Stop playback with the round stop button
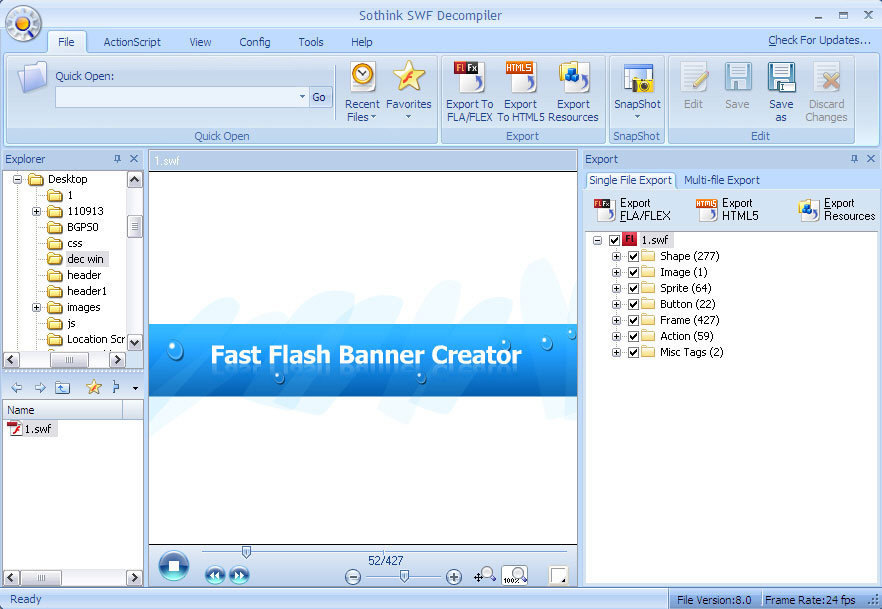The width and height of the screenshot is (882, 609). (x=173, y=565)
